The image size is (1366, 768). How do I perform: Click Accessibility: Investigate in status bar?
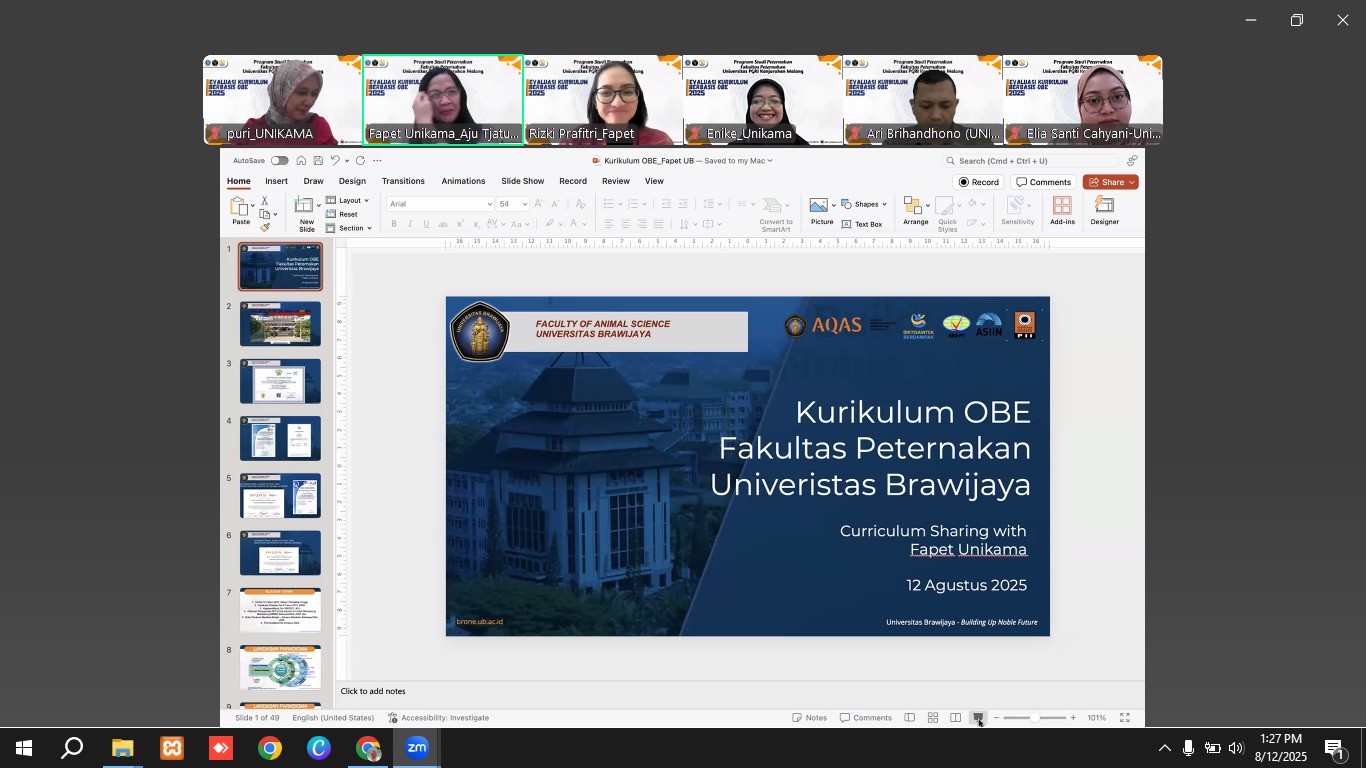(x=439, y=718)
